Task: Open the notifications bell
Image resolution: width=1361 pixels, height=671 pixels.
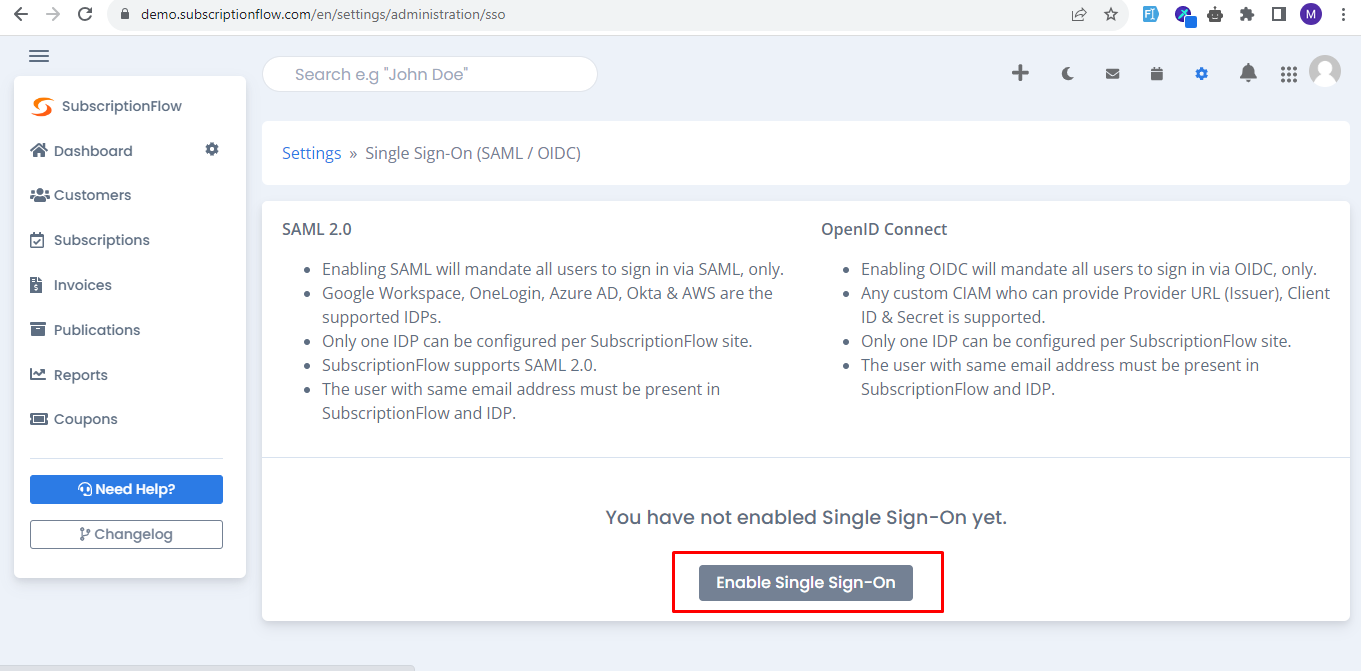Action: coord(1248,73)
